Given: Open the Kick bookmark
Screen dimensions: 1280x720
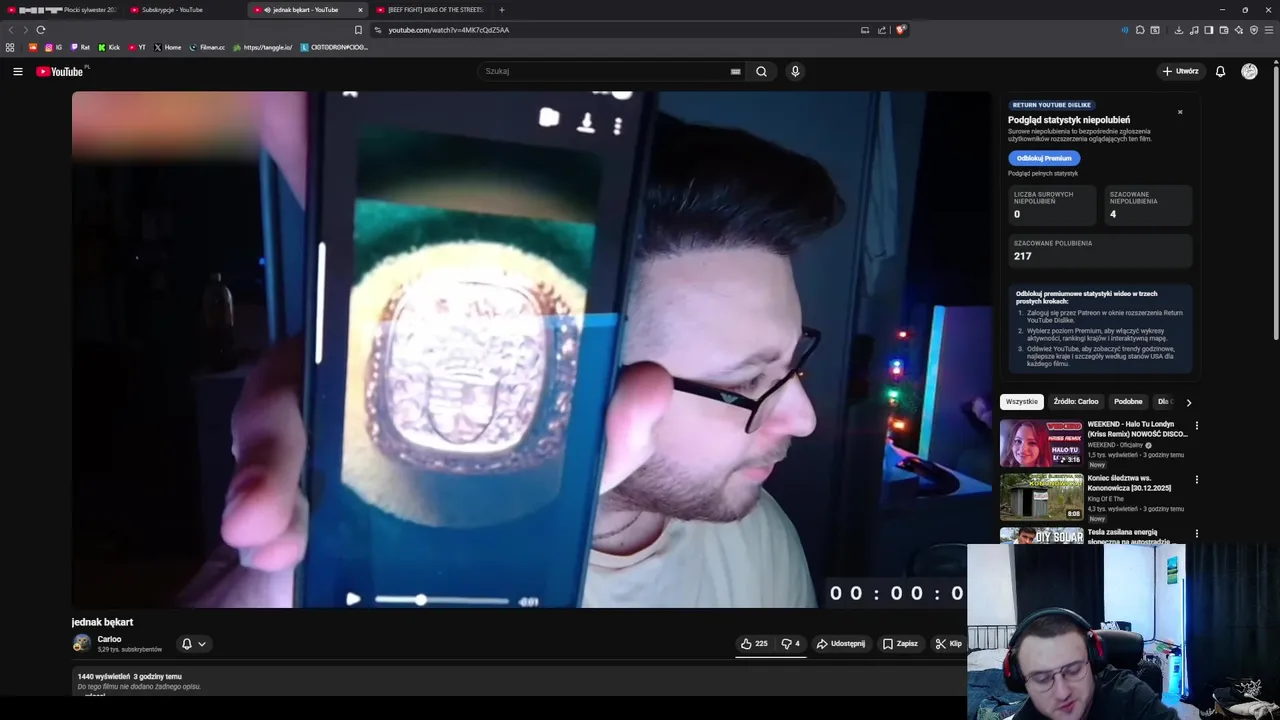Looking at the screenshot, I should (x=109, y=47).
